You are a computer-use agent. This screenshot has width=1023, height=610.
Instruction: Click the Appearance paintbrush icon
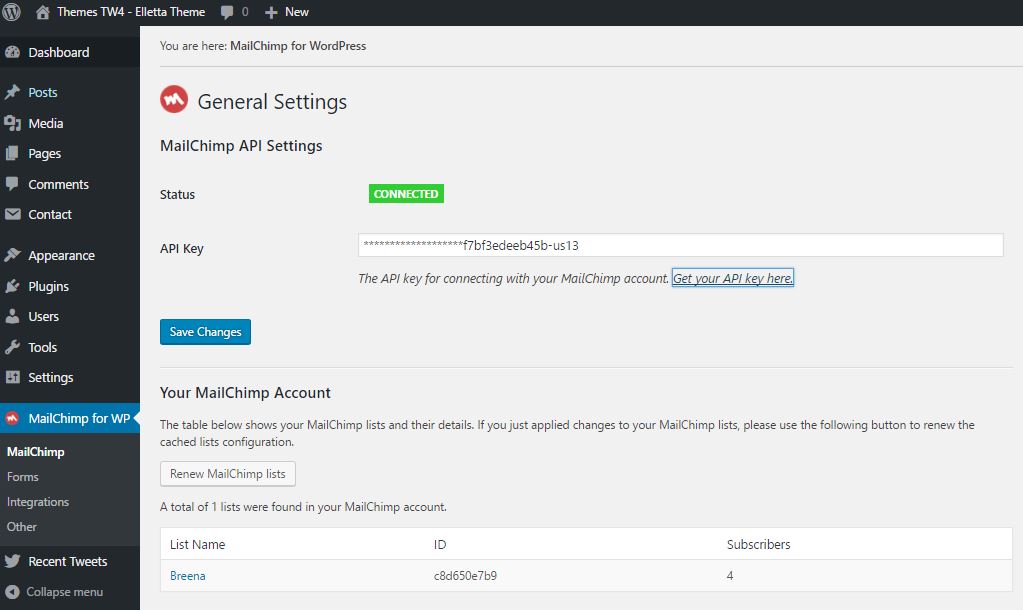coord(12,255)
